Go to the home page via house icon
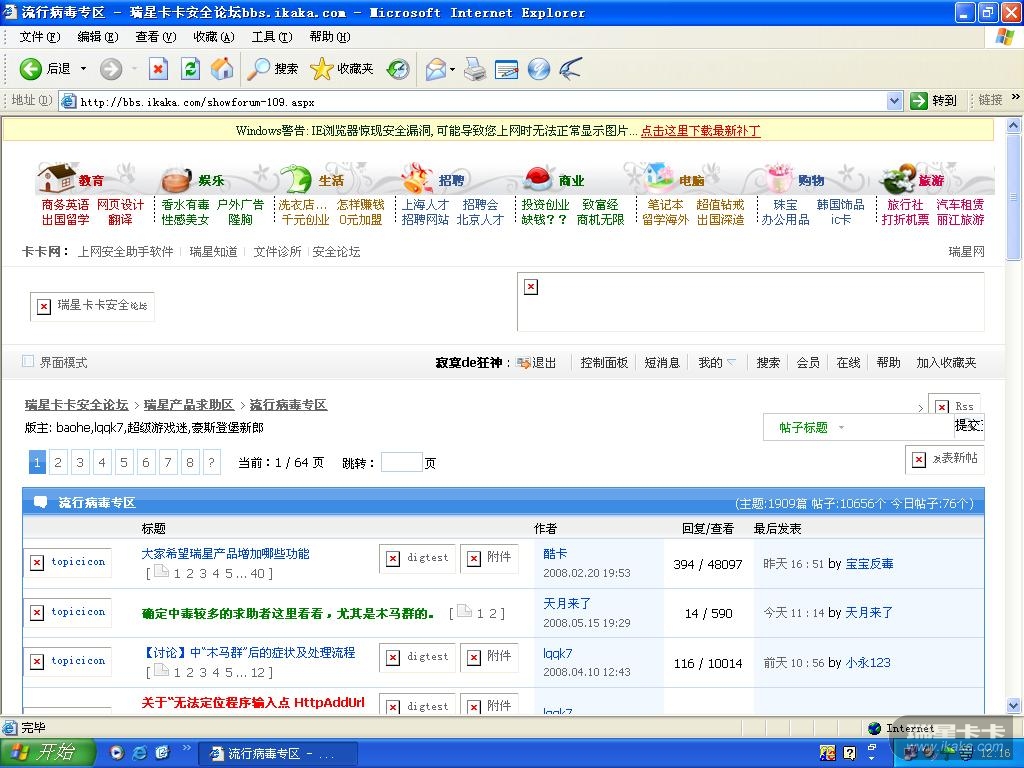 click(x=222, y=69)
